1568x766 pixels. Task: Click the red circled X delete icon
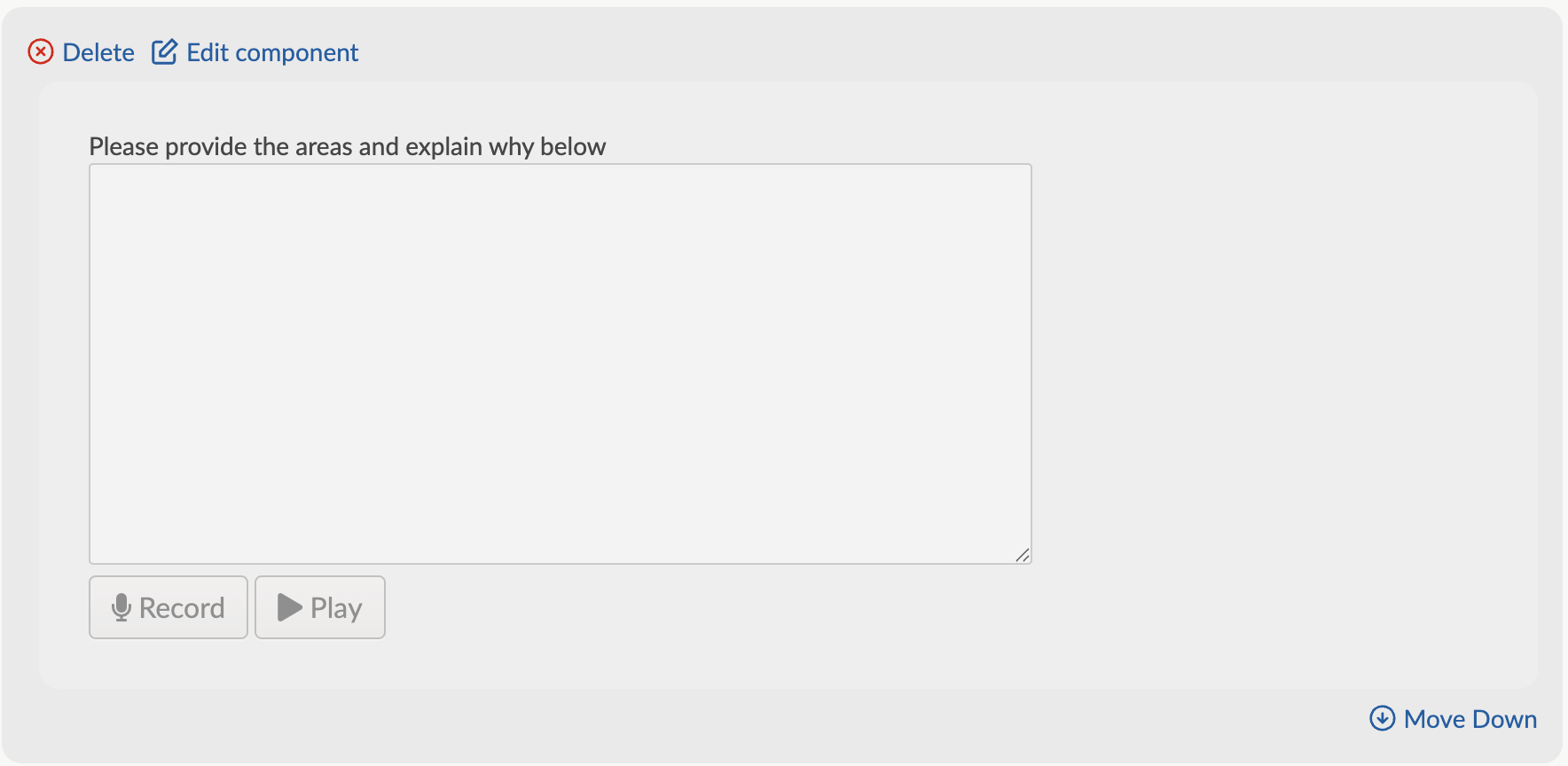[39, 52]
